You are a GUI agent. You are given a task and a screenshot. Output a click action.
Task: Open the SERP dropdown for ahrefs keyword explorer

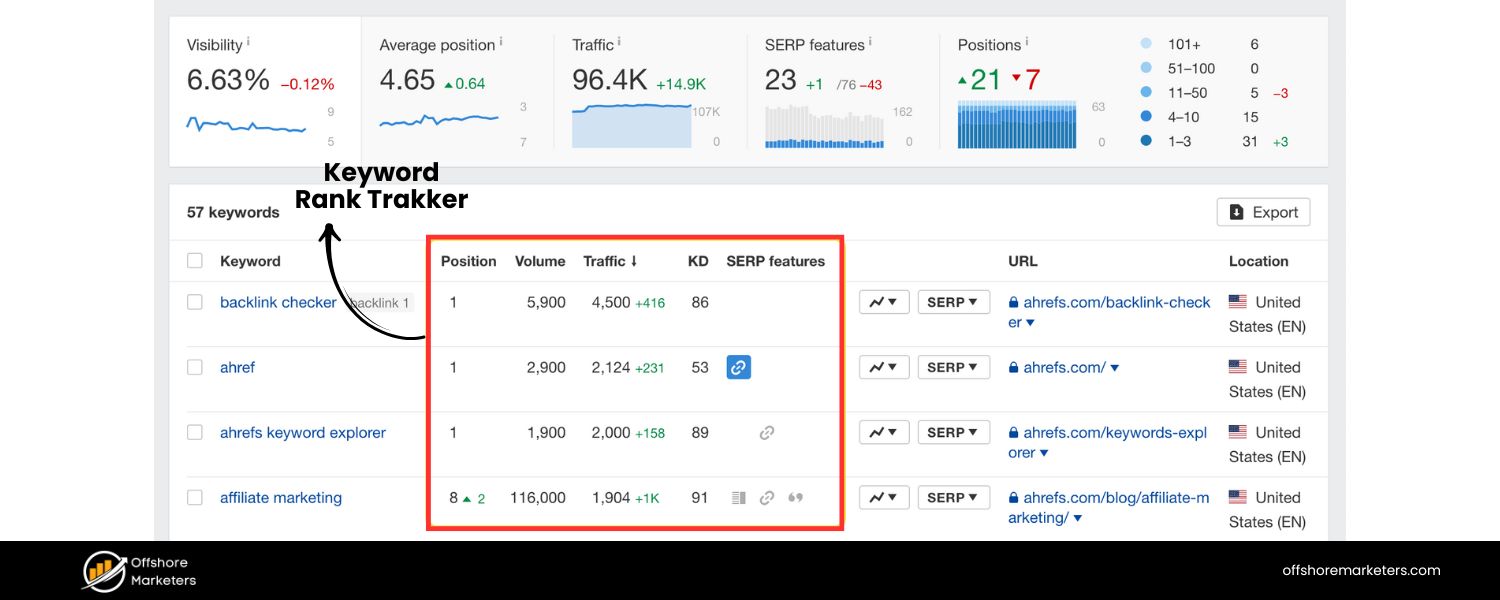coord(953,432)
